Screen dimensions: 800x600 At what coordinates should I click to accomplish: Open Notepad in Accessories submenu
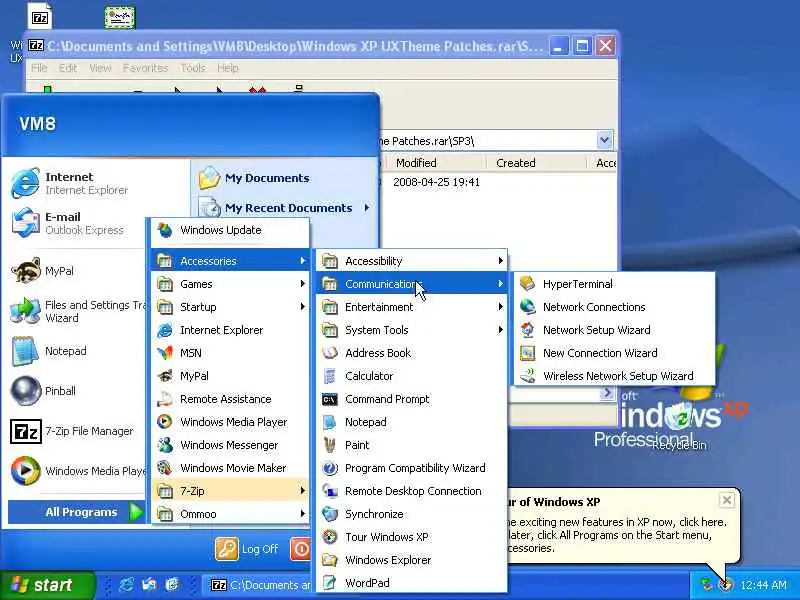click(x=412, y=422)
